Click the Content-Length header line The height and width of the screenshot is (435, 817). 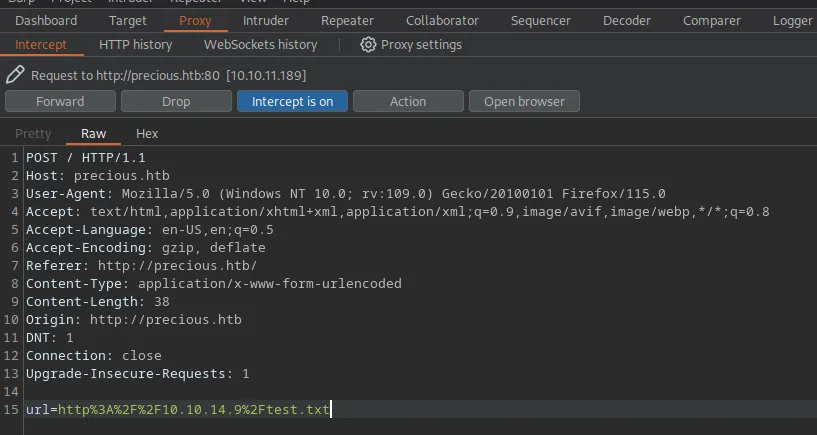98,301
